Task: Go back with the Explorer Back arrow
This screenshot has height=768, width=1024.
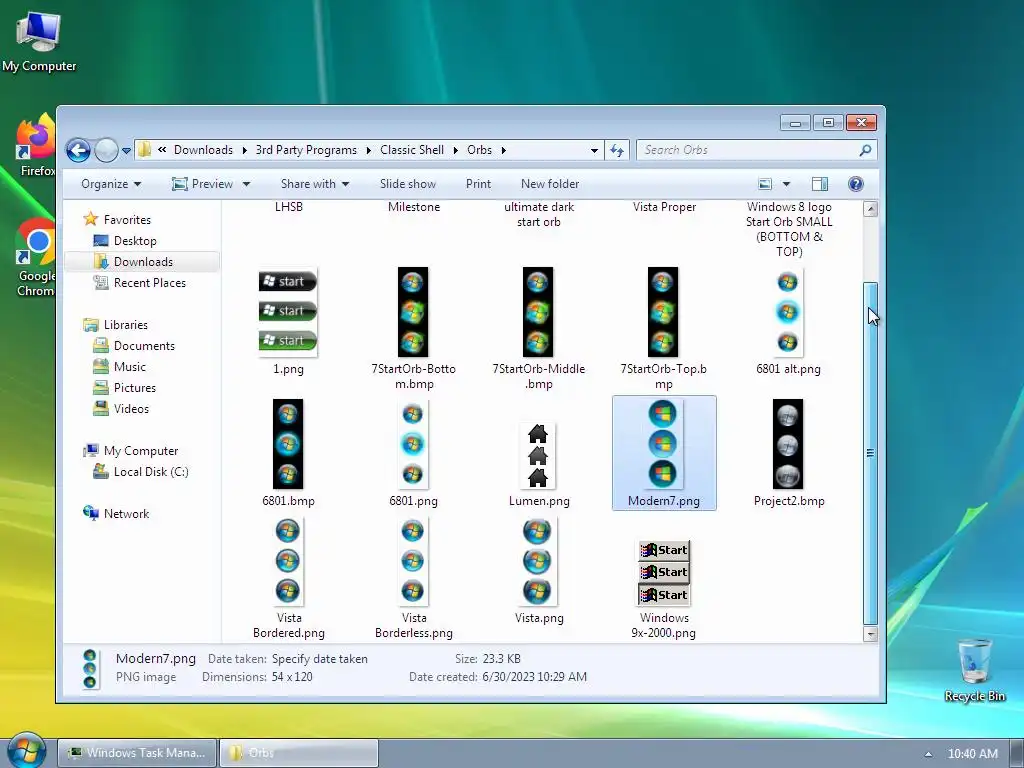Action: 78,150
